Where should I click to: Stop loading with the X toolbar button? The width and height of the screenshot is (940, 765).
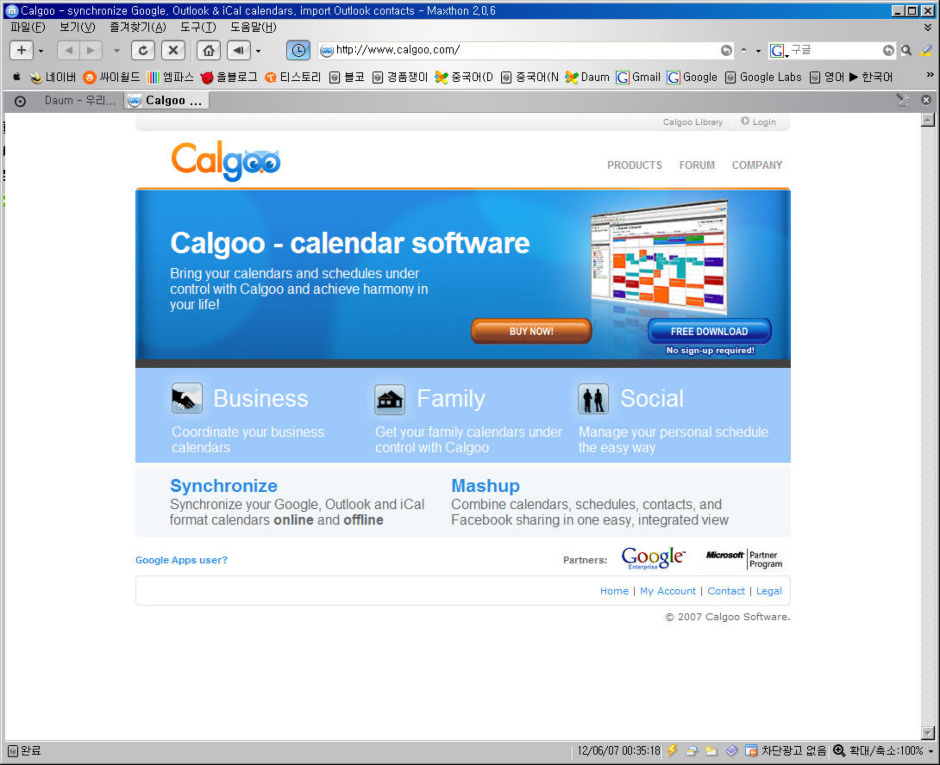pyautogui.click(x=173, y=50)
